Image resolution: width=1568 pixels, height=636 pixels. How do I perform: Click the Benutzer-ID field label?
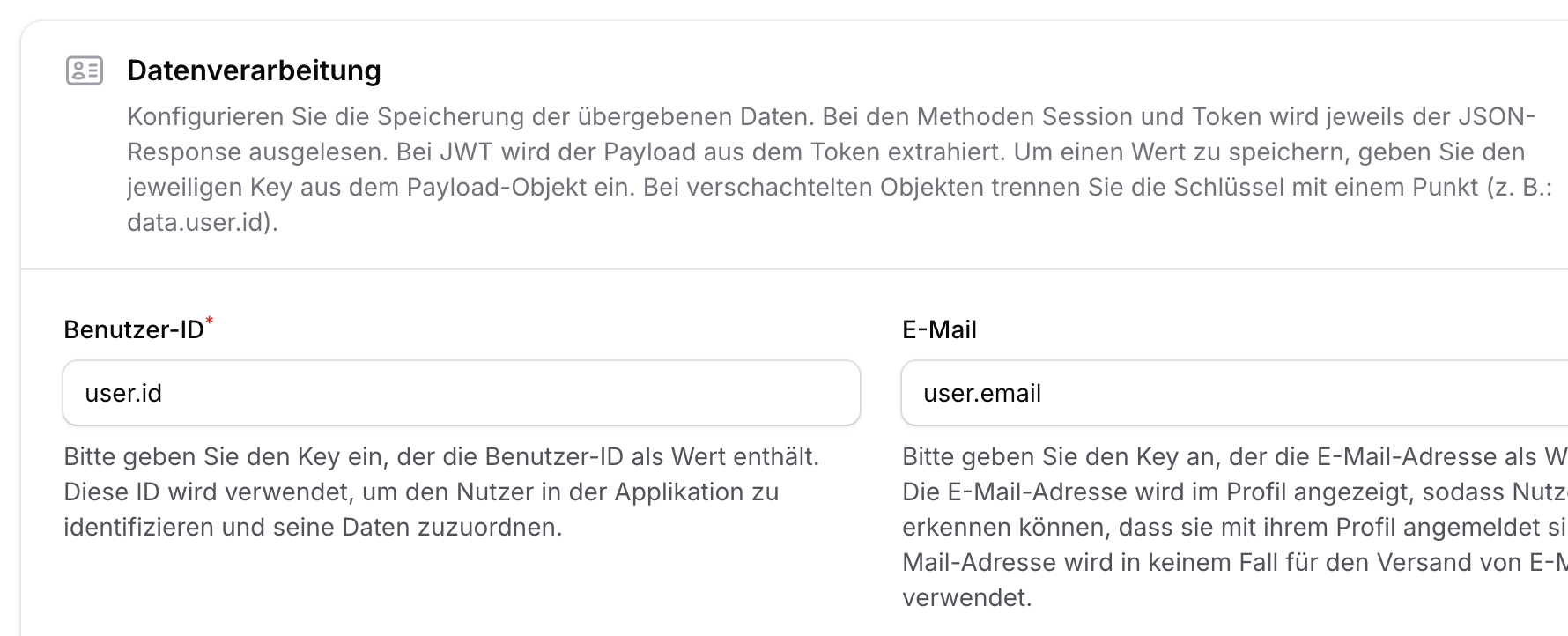[x=134, y=329]
